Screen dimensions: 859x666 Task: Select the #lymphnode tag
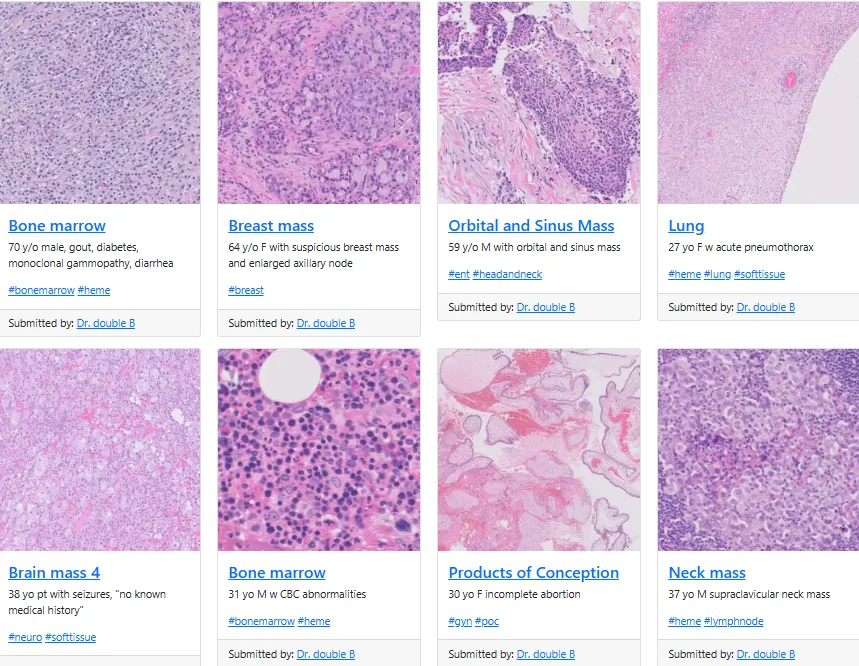click(x=734, y=622)
